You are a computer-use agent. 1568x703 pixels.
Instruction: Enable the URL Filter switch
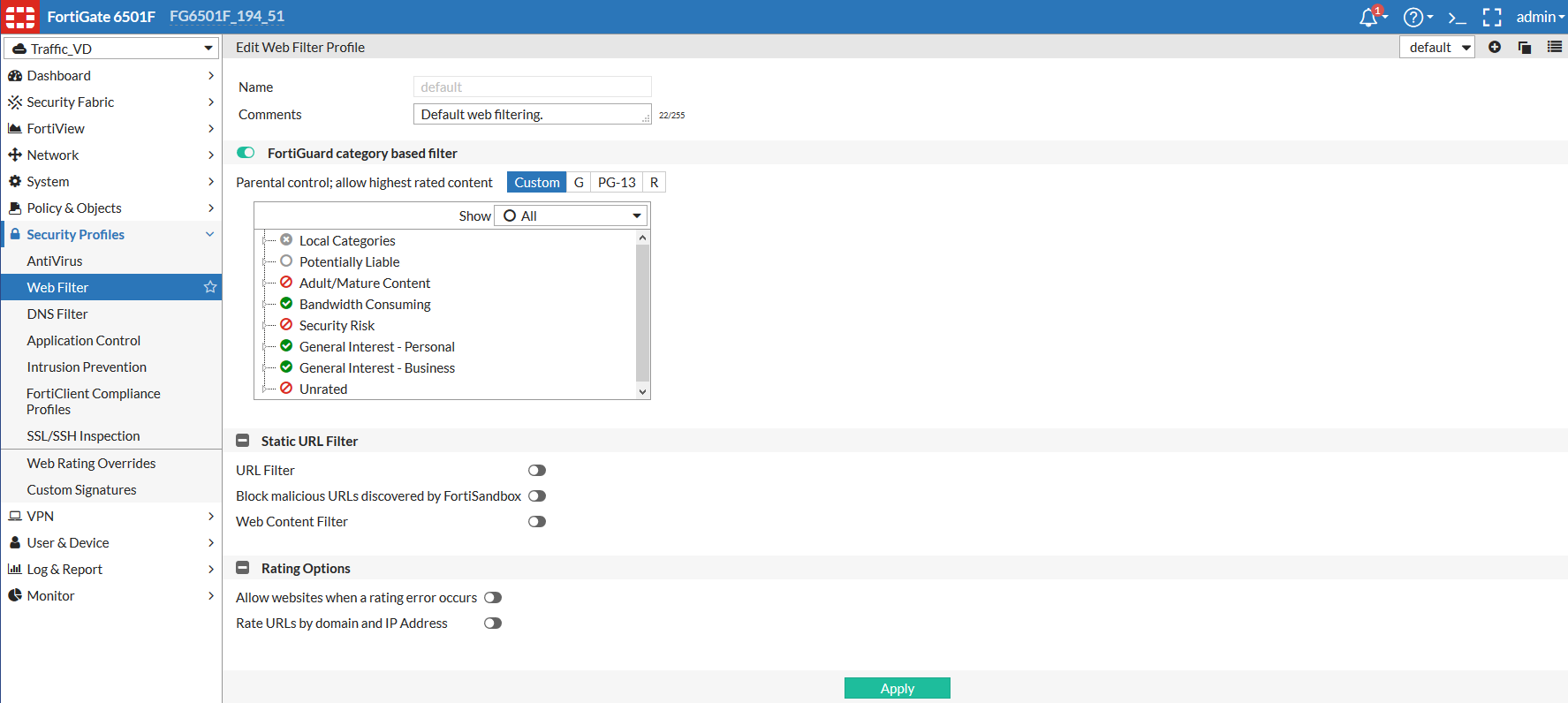537,471
